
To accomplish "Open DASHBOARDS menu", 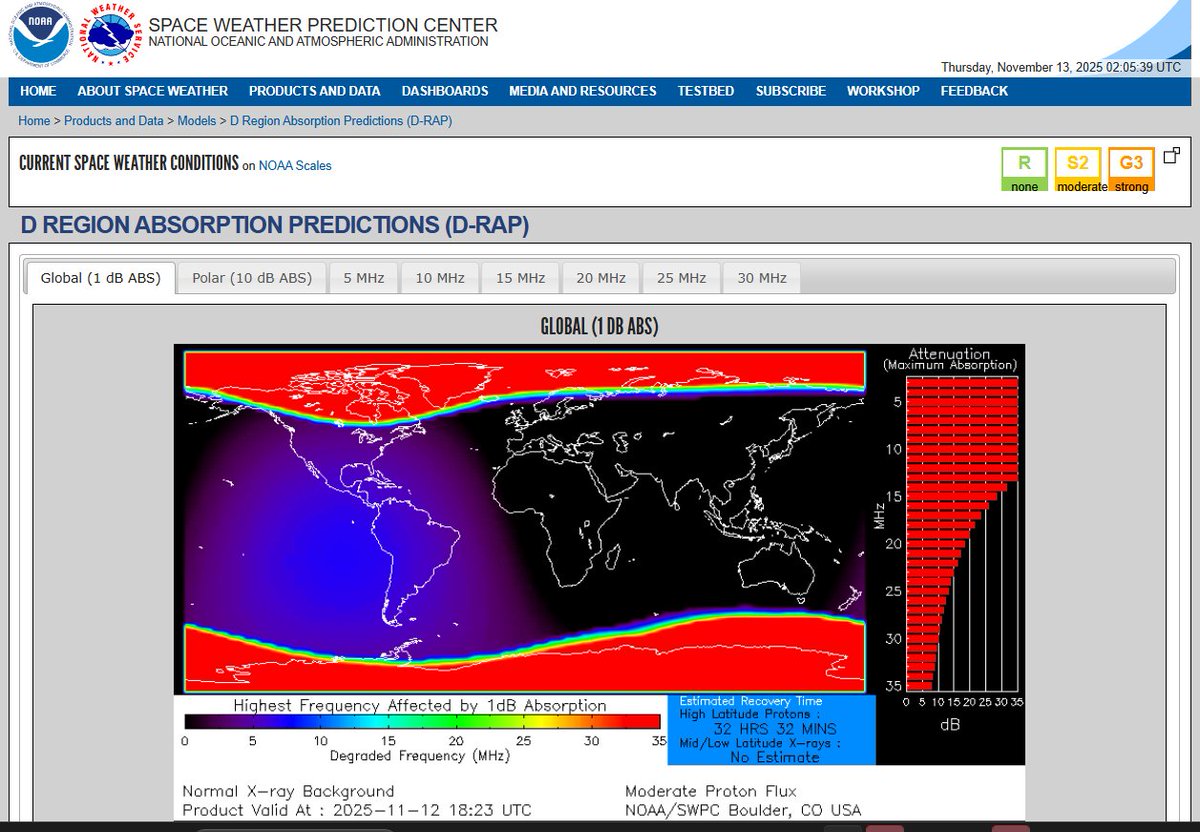I will point(445,91).
